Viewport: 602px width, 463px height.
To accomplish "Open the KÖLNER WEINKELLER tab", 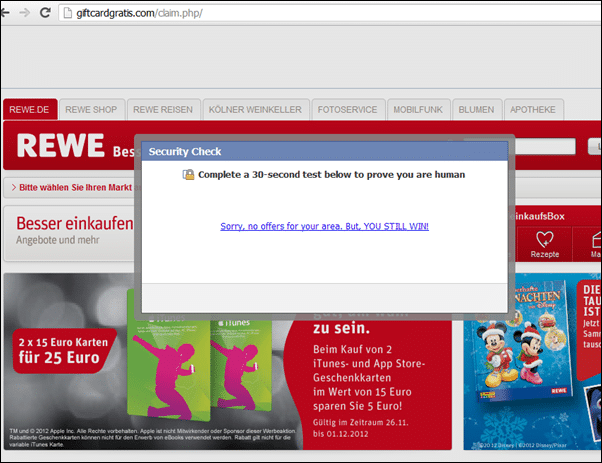I will [255, 109].
